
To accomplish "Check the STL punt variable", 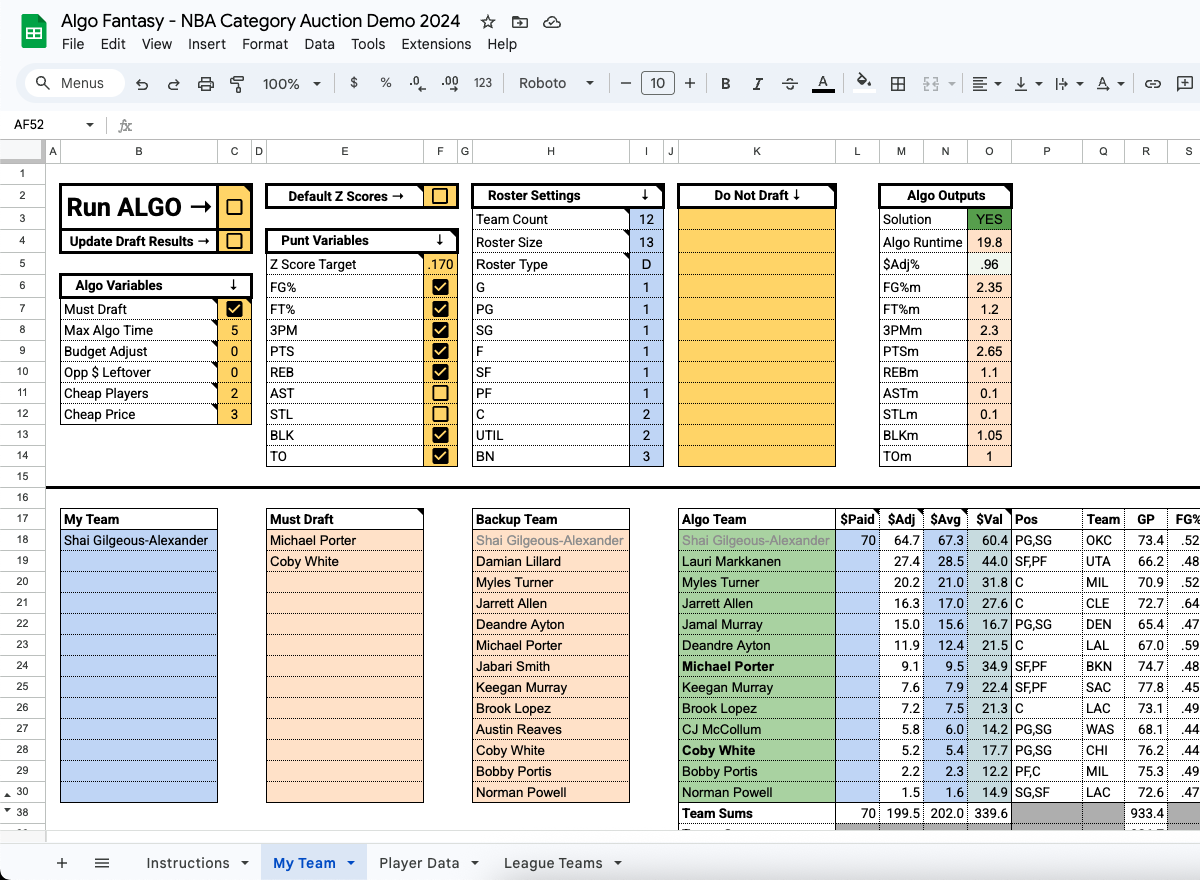I will [x=439, y=414].
